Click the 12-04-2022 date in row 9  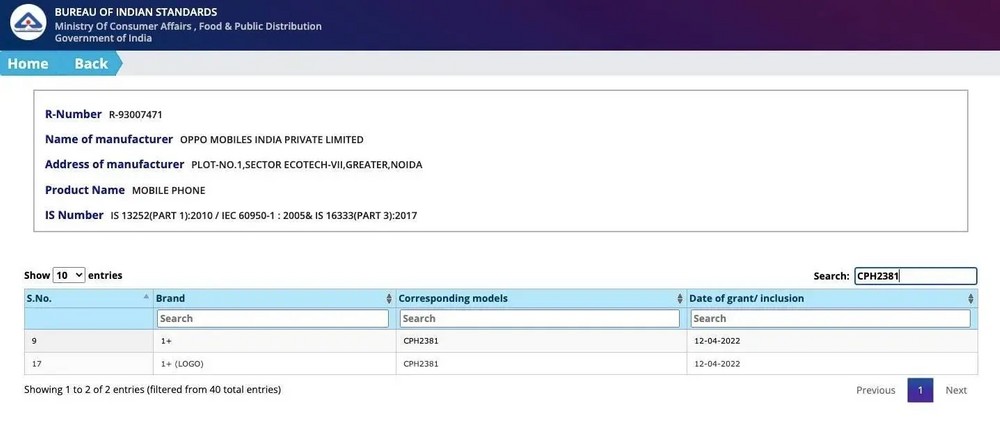tap(716, 341)
